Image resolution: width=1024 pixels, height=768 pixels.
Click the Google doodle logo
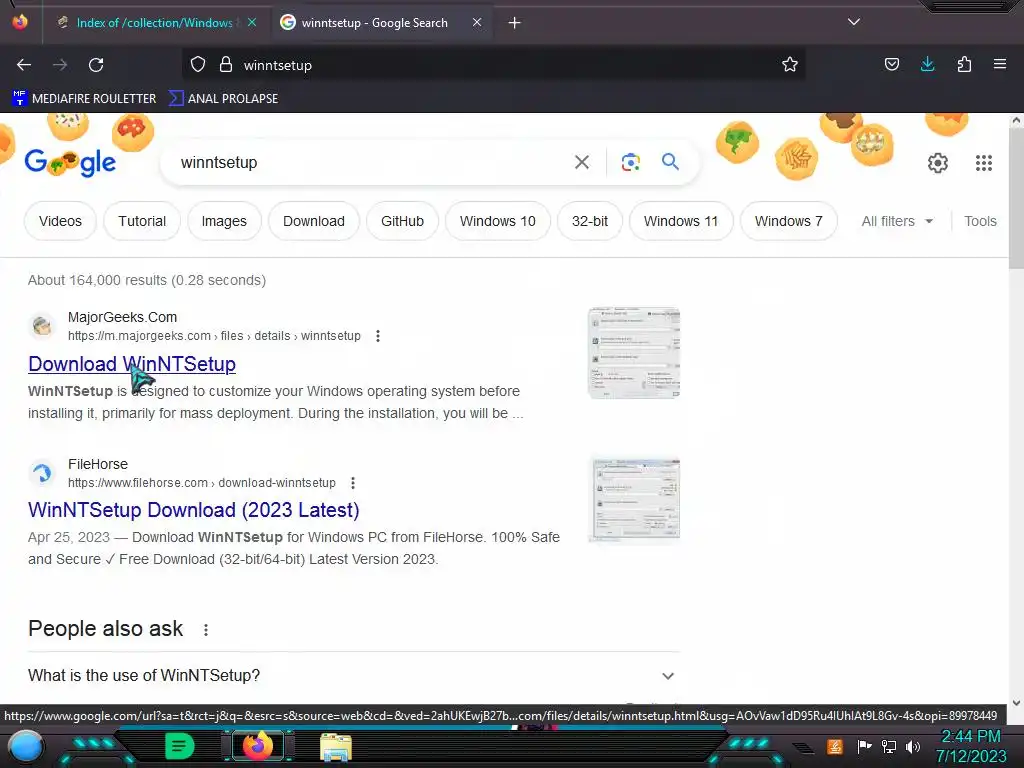click(x=70, y=162)
